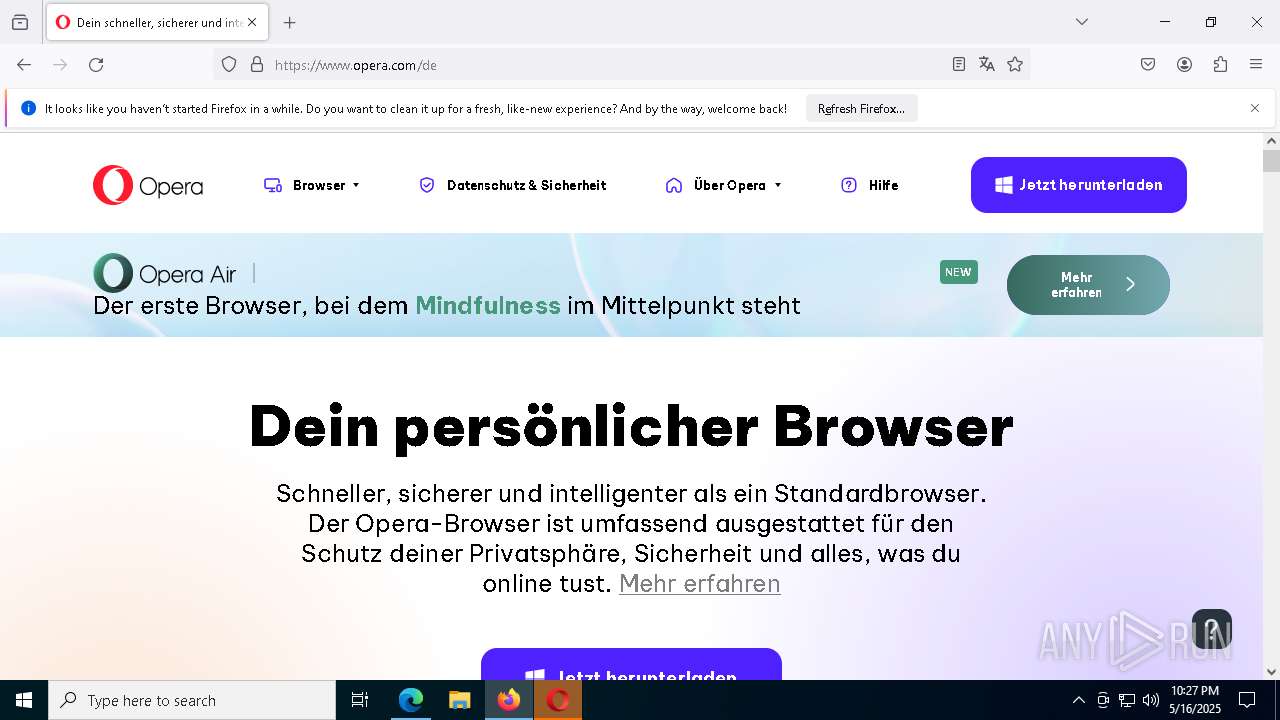
Task: Open Windows Start menu
Action: (x=24, y=700)
